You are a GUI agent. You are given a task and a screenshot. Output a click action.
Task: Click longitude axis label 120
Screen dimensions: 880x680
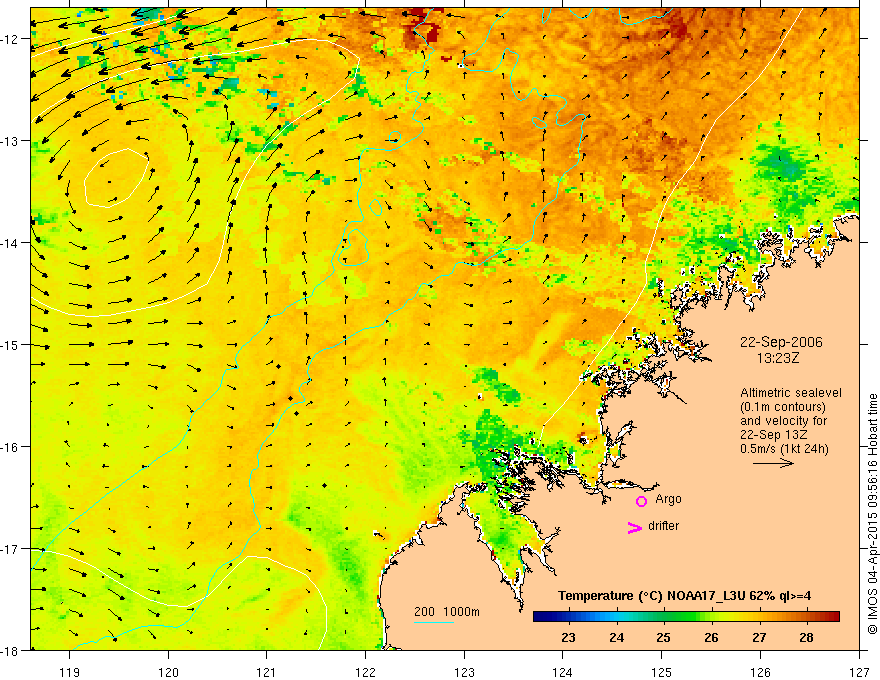tap(168, 672)
